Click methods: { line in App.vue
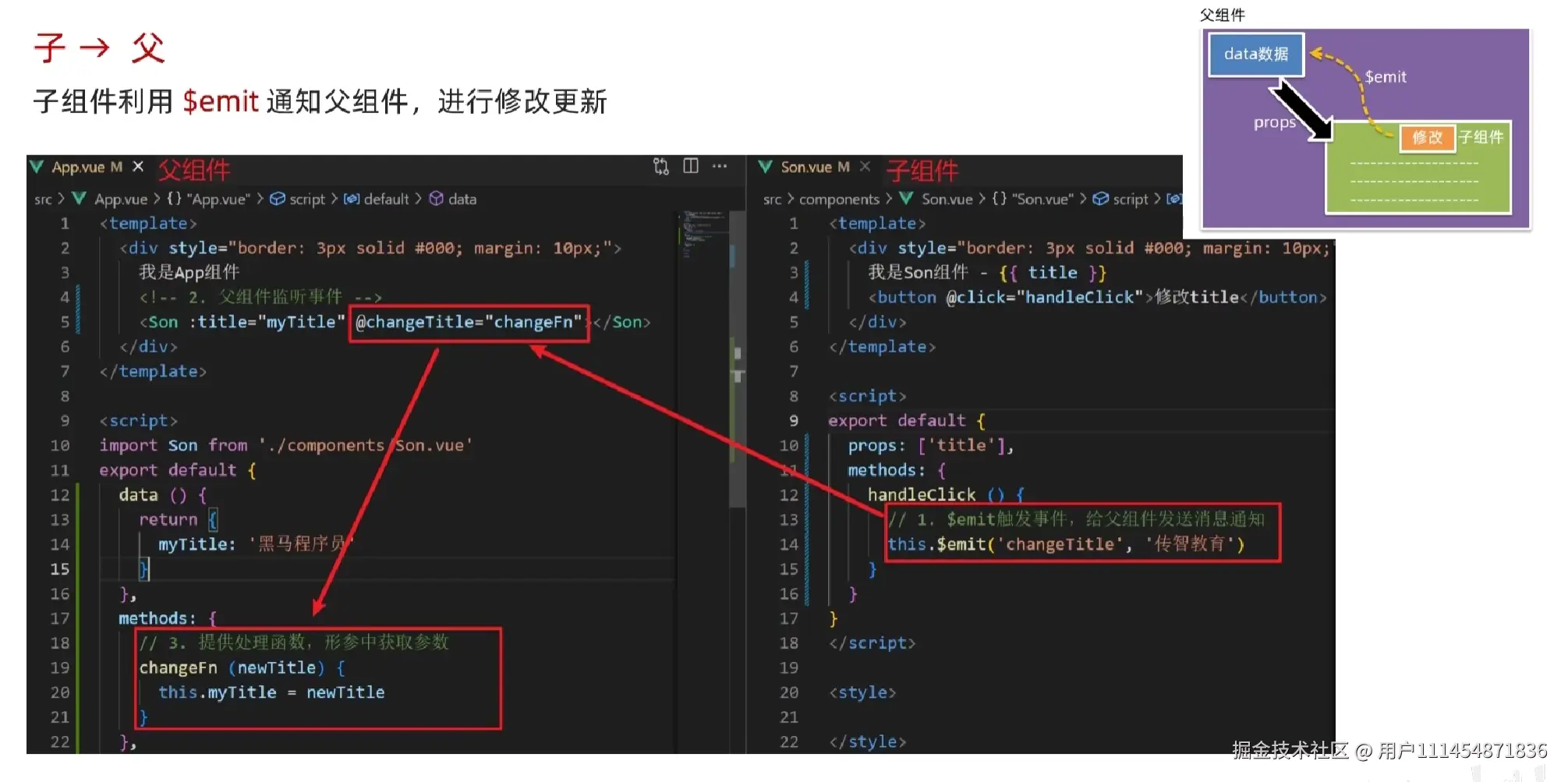 coord(168,618)
